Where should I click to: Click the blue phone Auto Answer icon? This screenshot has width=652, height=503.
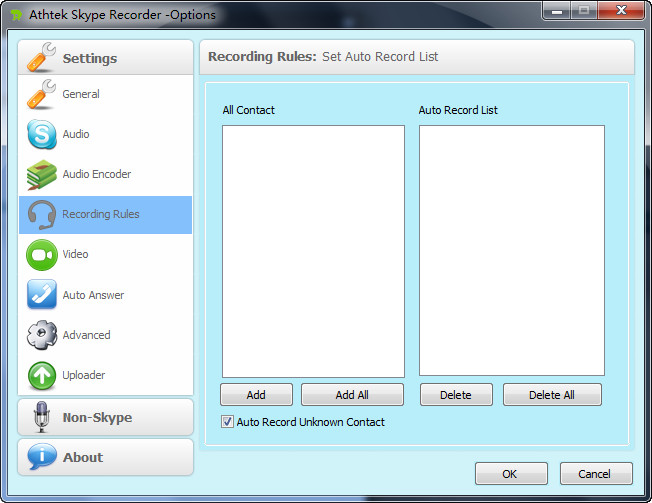coord(42,294)
